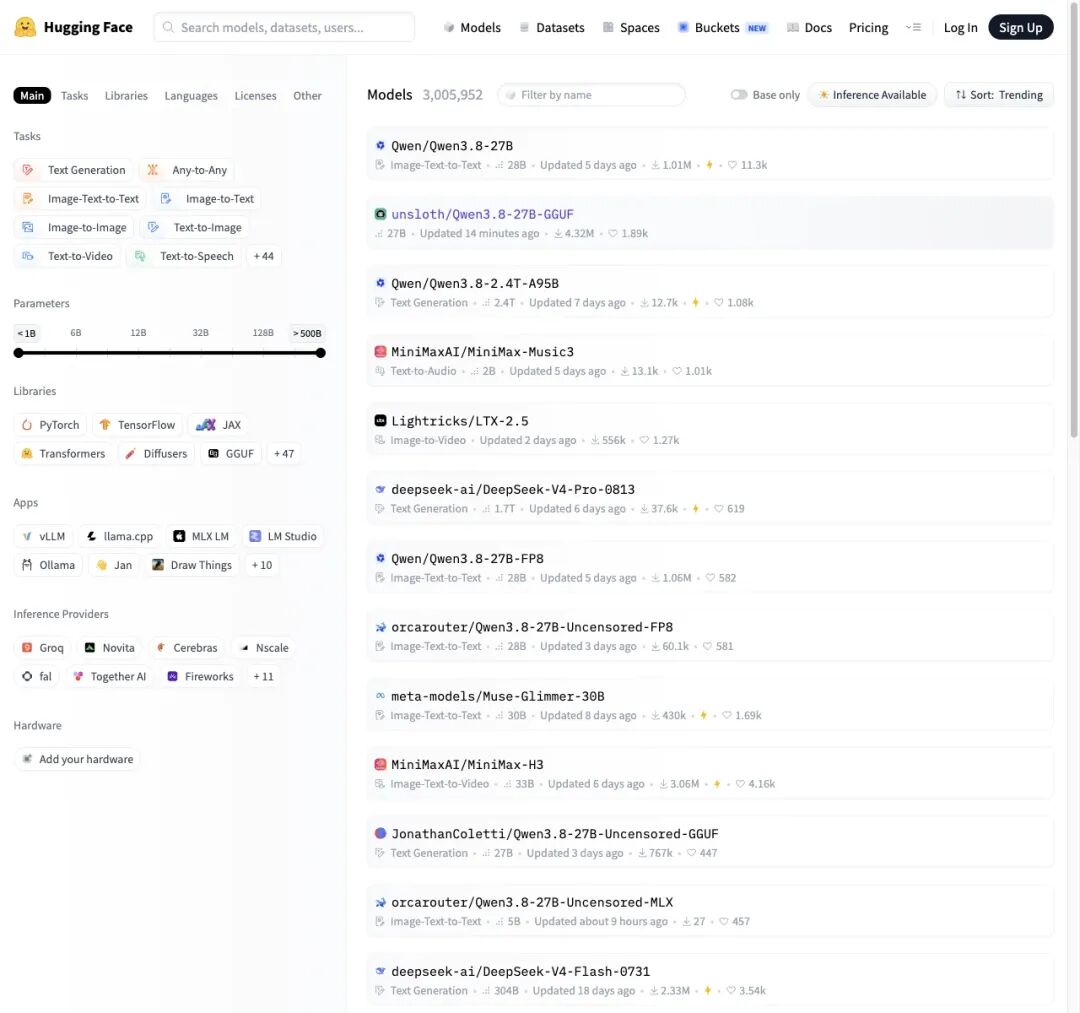The height and width of the screenshot is (1013, 1080).
Task: Toggle the Text-to-Speech task filter
Action: point(183,257)
